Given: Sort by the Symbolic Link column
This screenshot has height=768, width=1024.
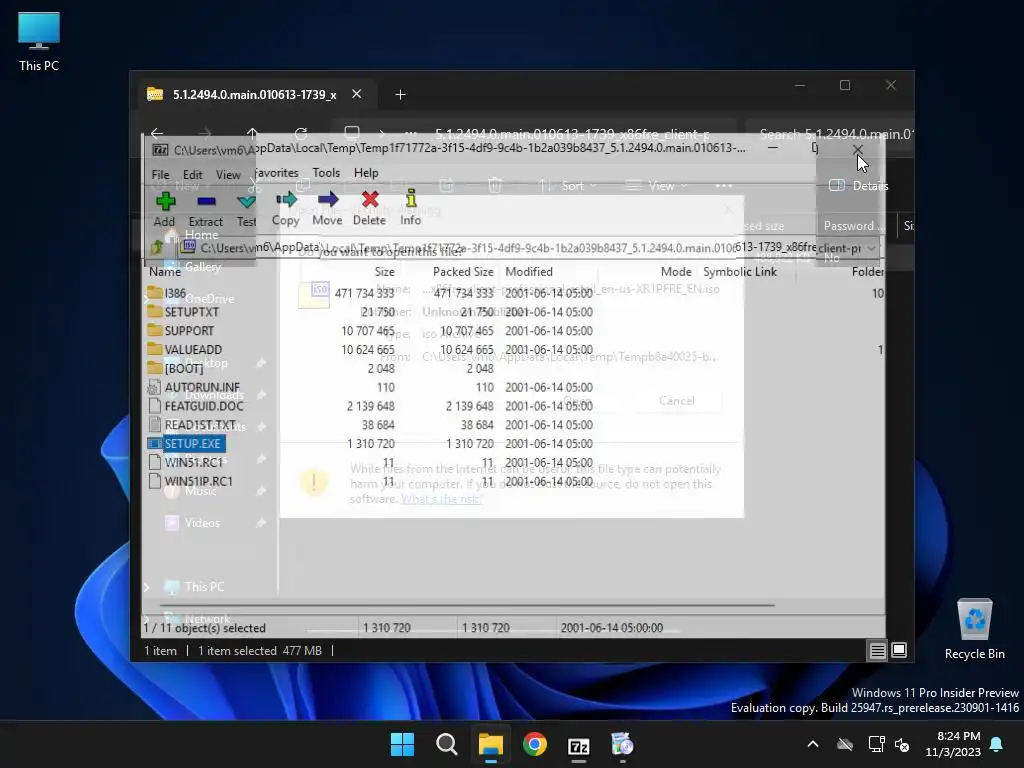Looking at the screenshot, I should pyautogui.click(x=740, y=272).
